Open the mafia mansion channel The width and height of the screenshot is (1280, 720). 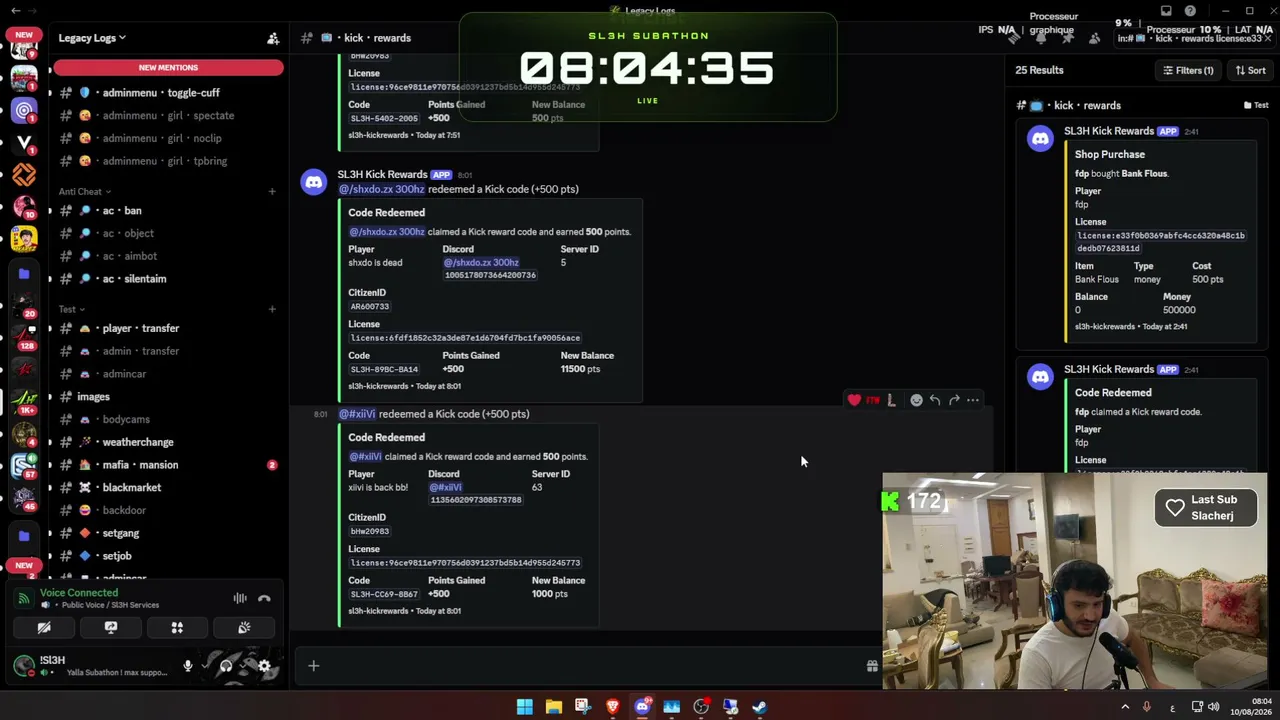[x=168, y=465]
